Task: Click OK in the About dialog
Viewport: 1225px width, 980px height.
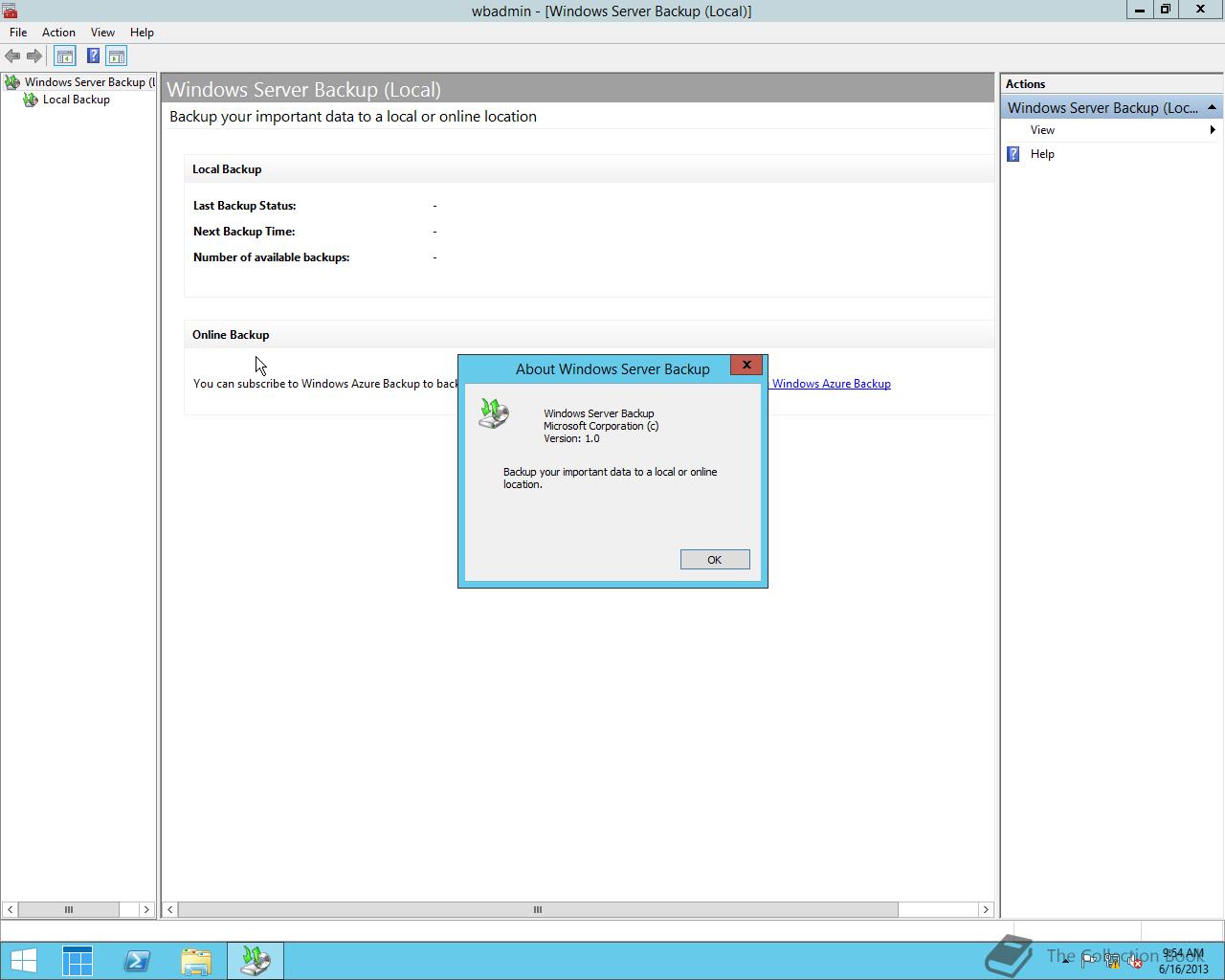Action: pos(715,560)
